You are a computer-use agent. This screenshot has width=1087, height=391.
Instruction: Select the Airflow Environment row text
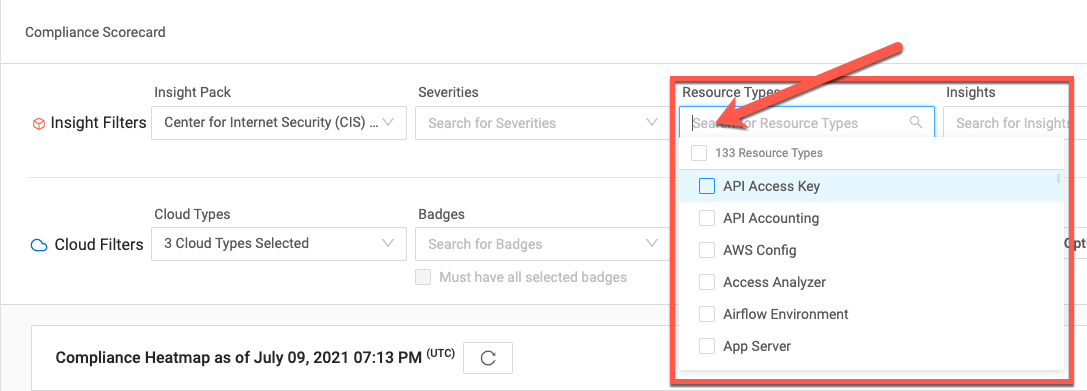[785, 314]
